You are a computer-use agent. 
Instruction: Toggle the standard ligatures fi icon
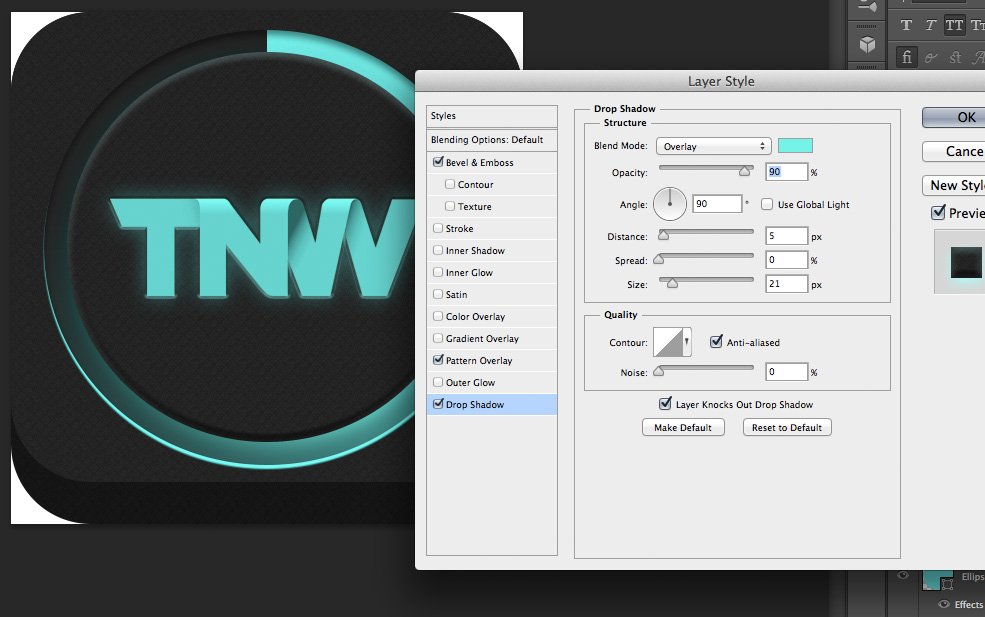pyautogui.click(x=906, y=57)
